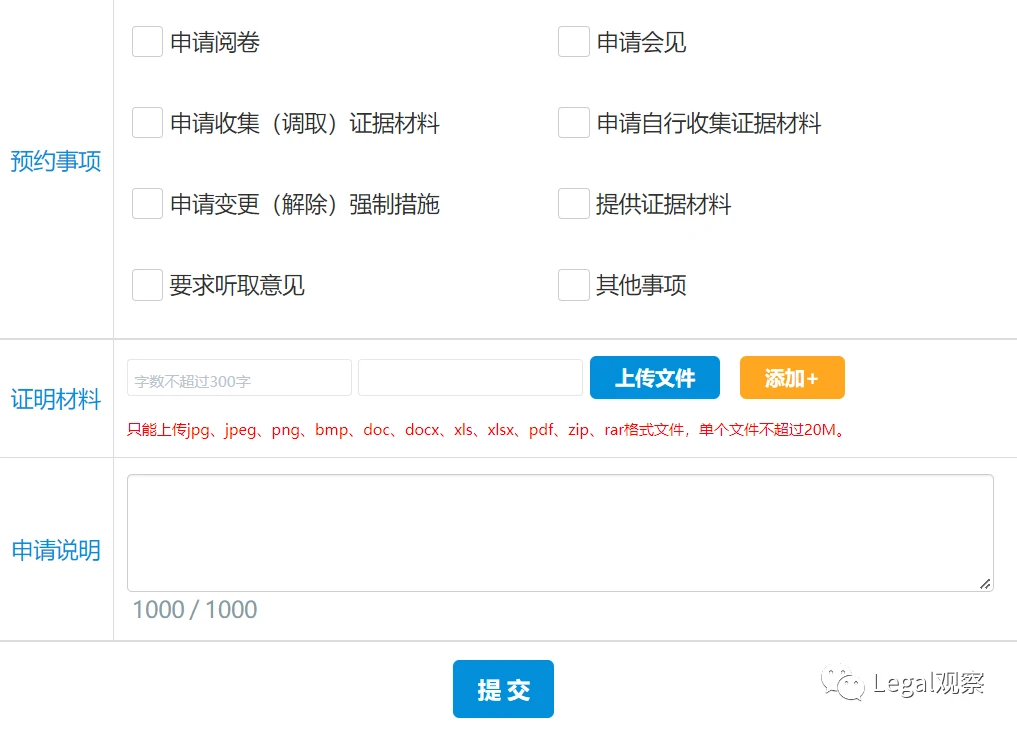Click the 预约事项 section label
The width and height of the screenshot is (1017, 730).
point(55,160)
